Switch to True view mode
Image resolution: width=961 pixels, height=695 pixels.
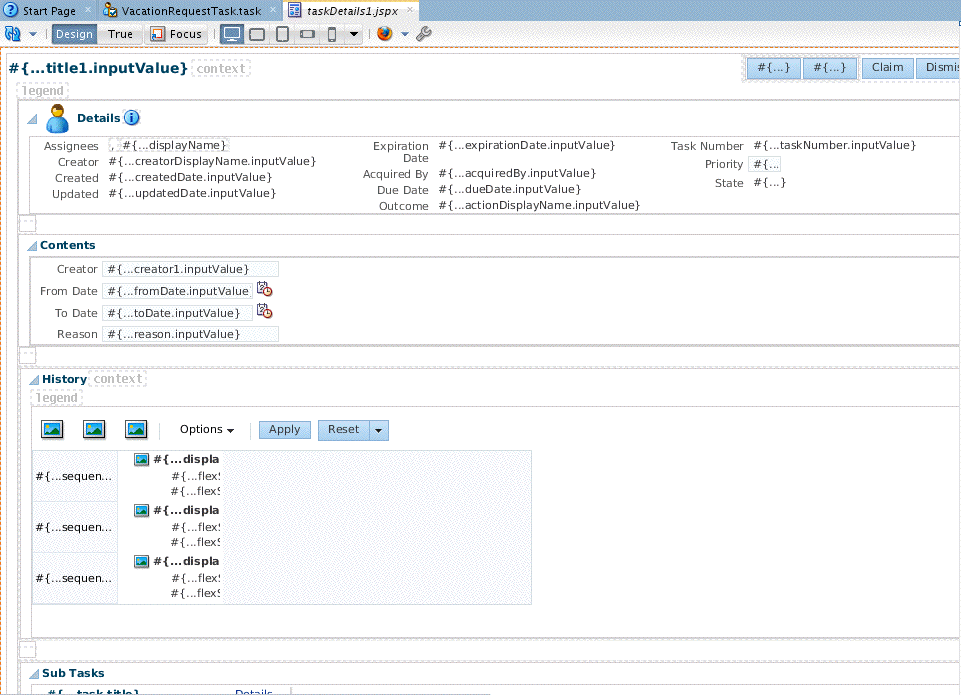pos(120,34)
